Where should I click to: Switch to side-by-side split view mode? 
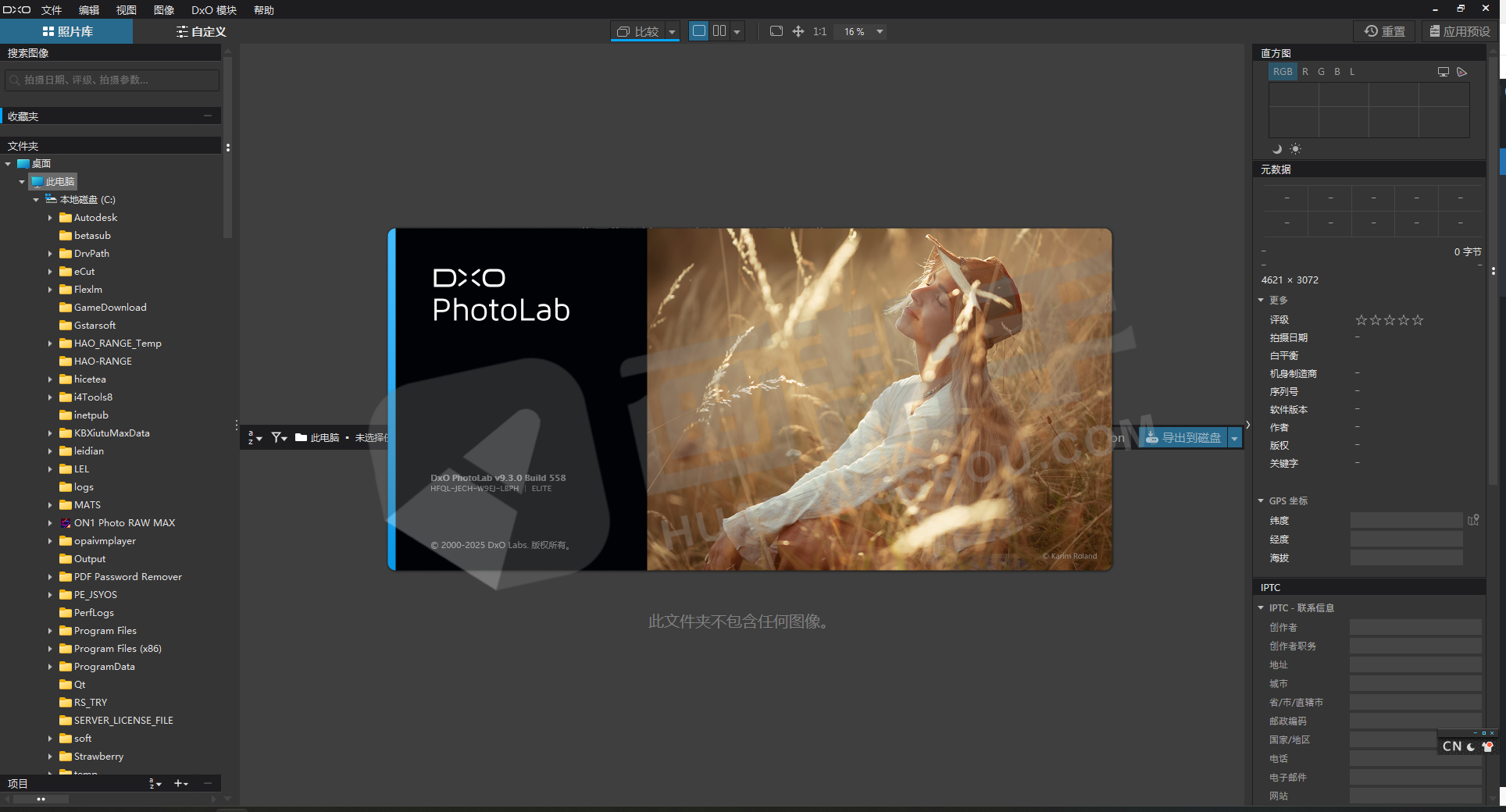tap(719, 31)
